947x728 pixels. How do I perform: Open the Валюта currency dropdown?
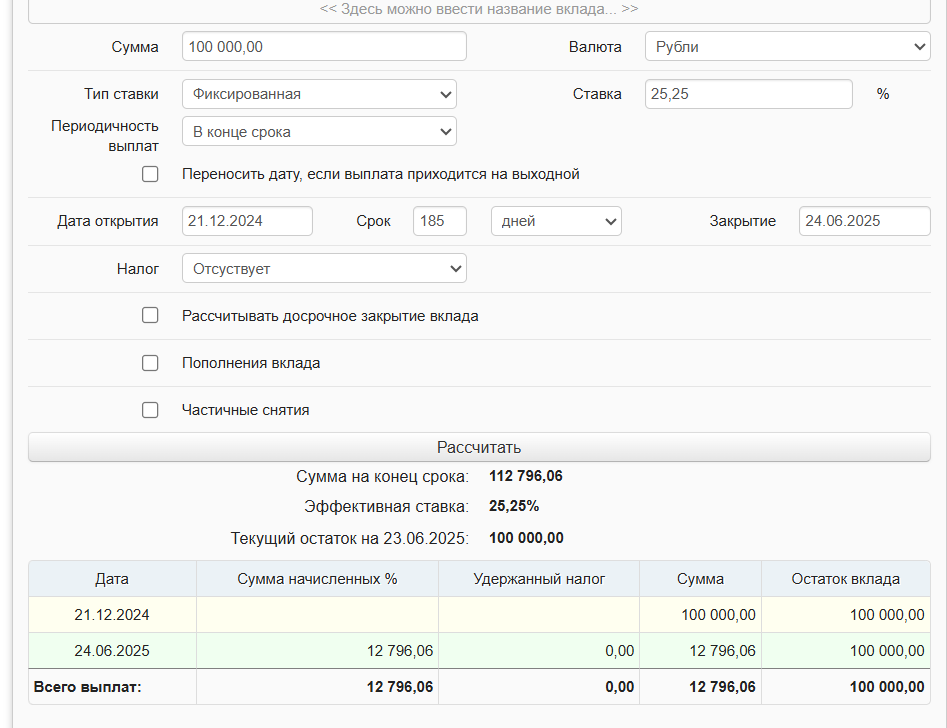point(787,47)
